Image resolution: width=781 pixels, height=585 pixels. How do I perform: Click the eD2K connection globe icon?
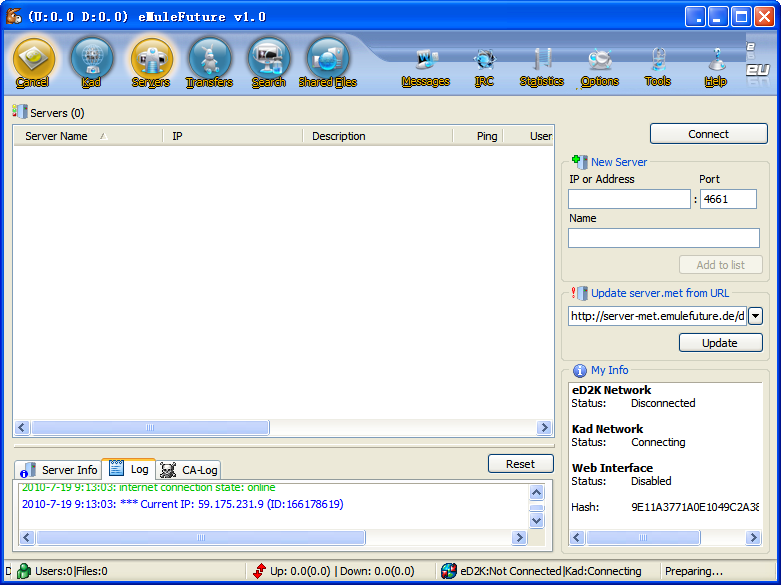[x=449, y=571]
